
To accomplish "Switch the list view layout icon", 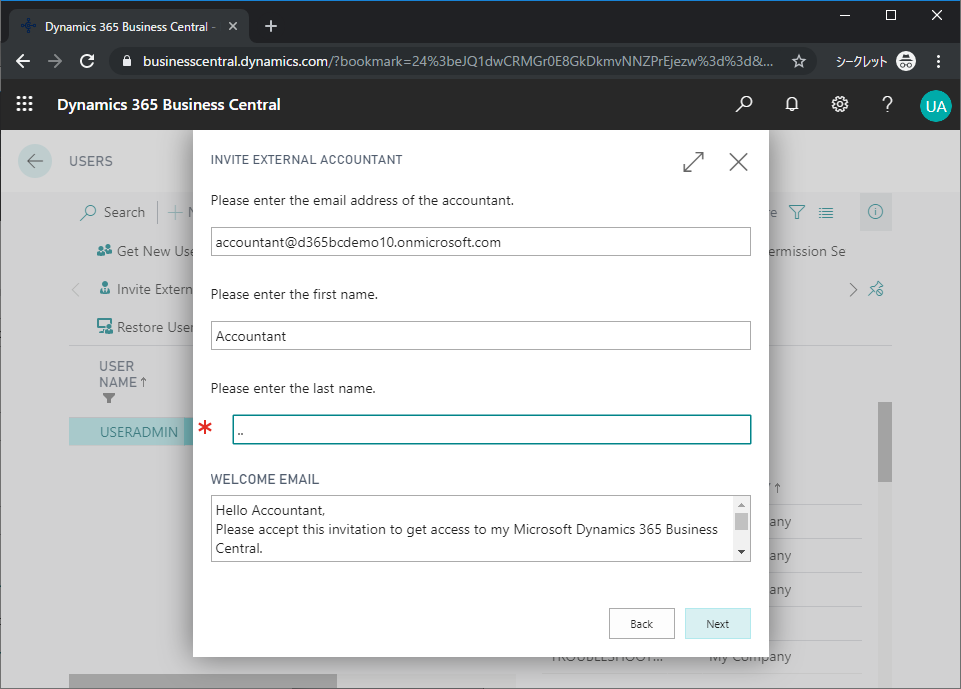I will pyautogui.click(x=826, y=213).
